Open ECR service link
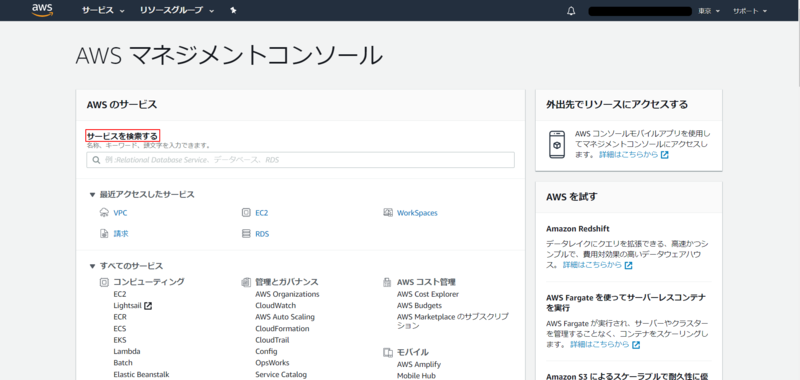Viewport: 800px width, 380px height. point(120,317)
